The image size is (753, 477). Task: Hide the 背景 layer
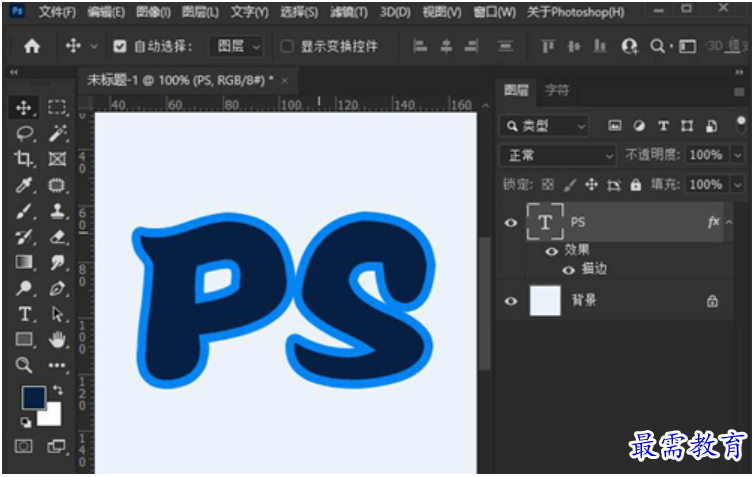(511, 301)
